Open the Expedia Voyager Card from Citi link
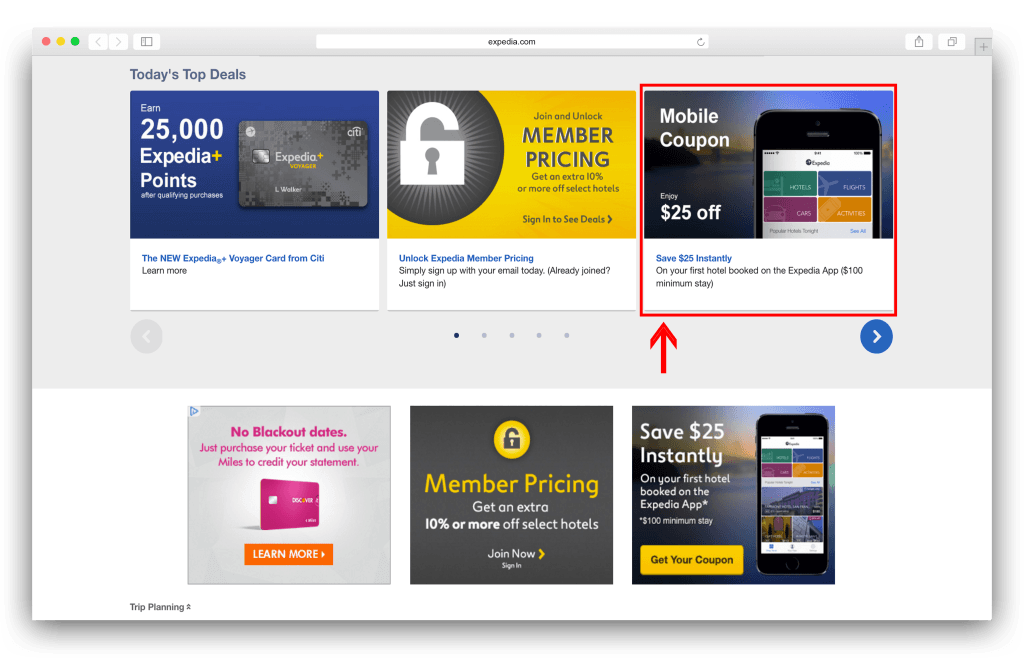1024x658 pixels. pyautogui.click(x=233, y=258)
